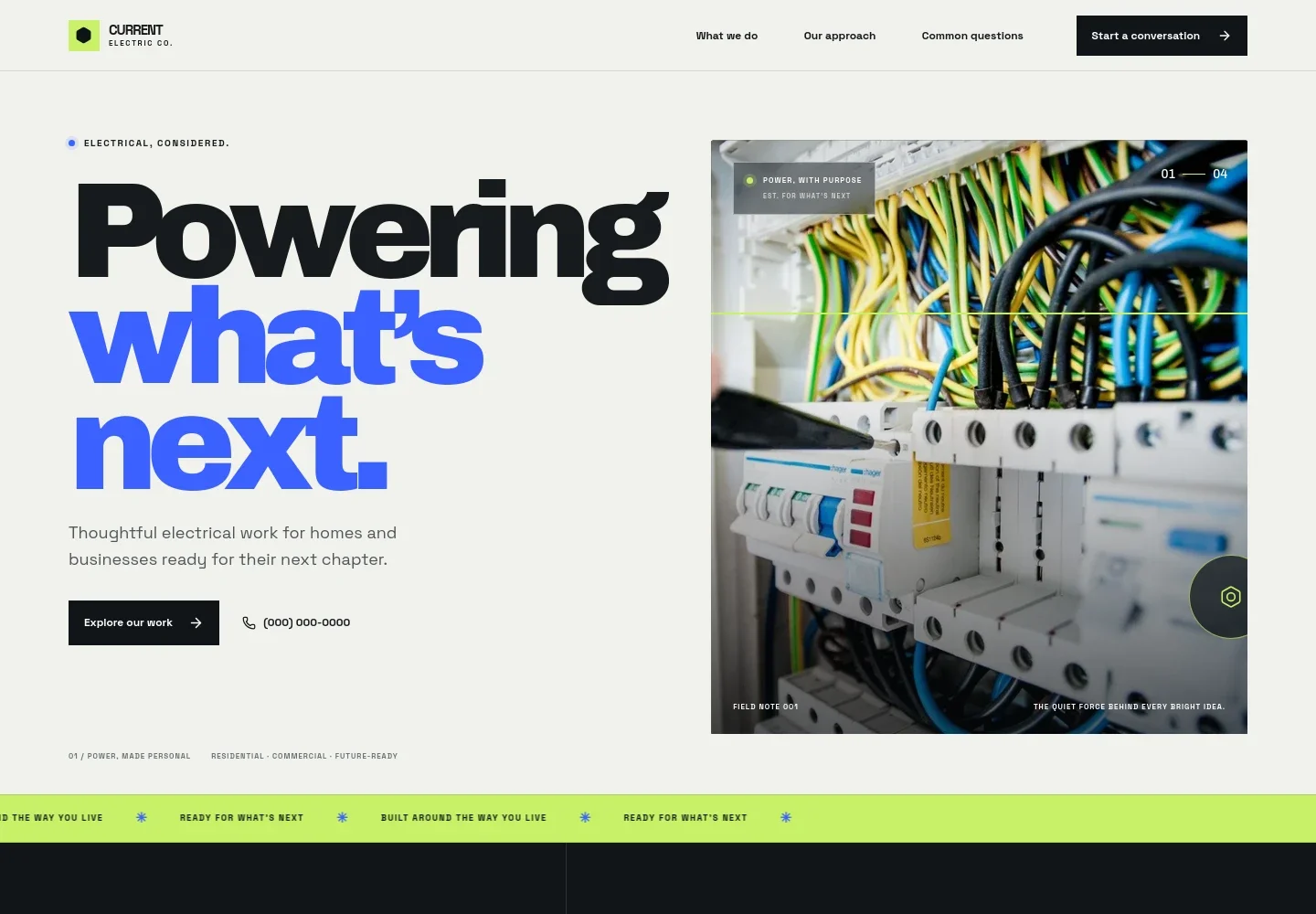Click the electrical panel hero image
Image resolution: width=1316 pixels, height=914 pixels.
979,437
